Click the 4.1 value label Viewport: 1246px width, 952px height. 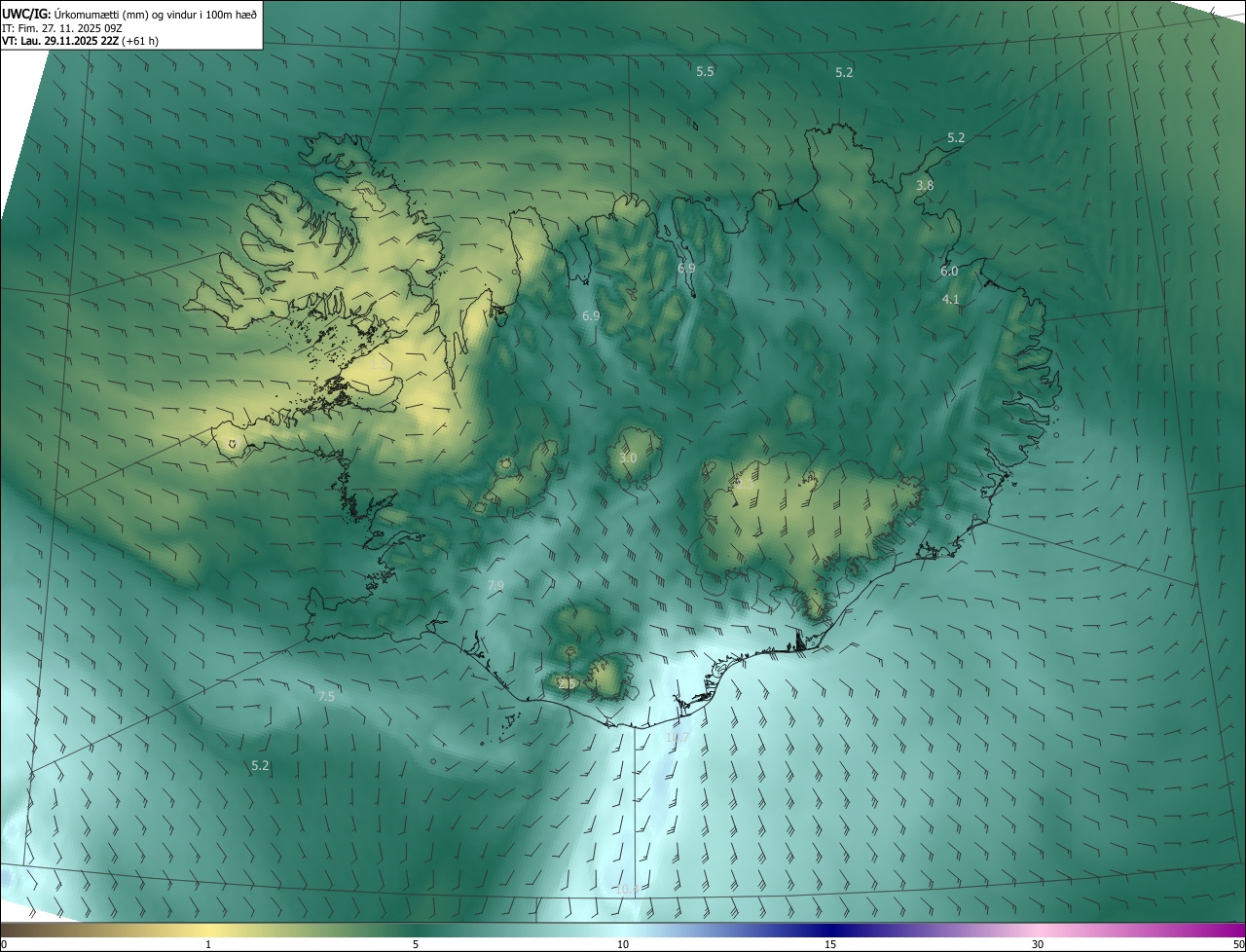tap(951, 300)
